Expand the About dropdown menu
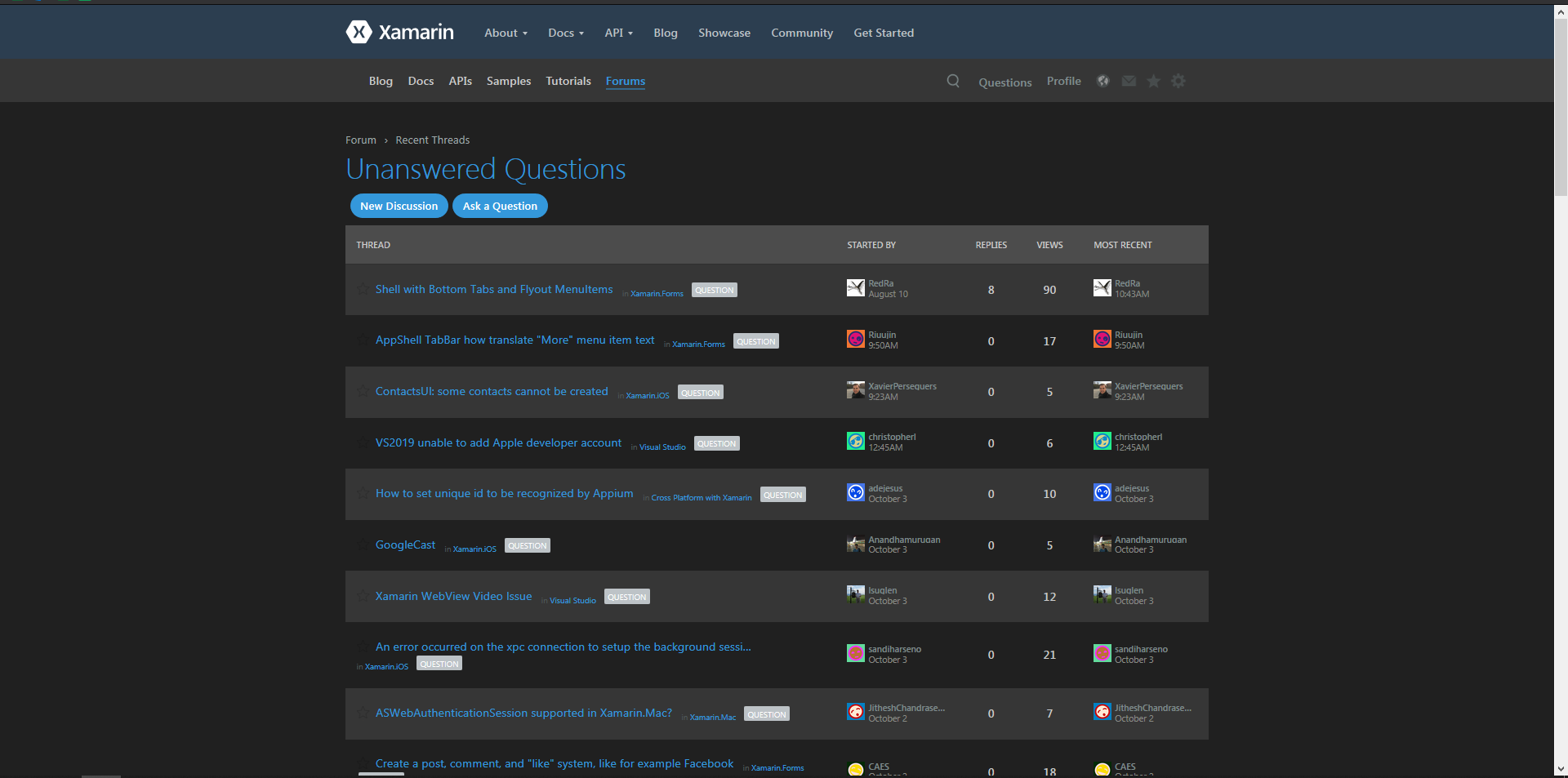 pos(506,33)
